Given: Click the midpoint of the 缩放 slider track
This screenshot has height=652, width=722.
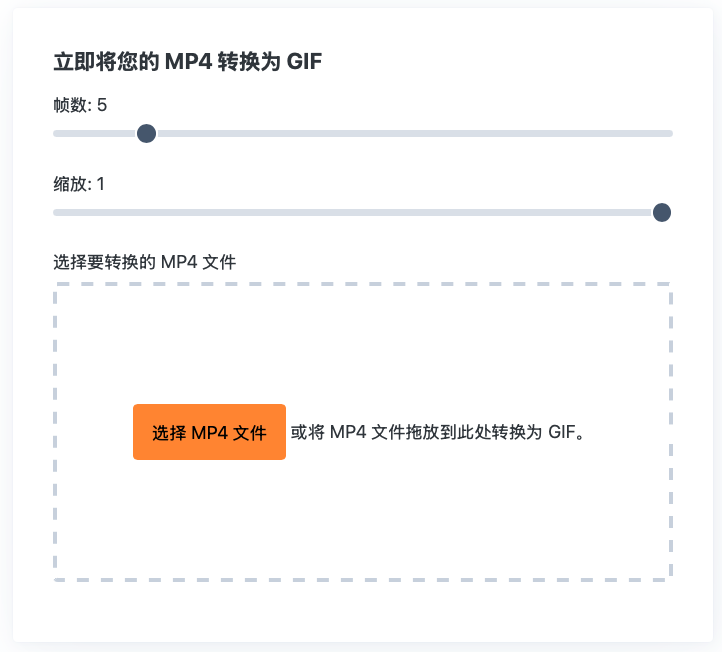Looking at the screenshot, I should 362,212.
